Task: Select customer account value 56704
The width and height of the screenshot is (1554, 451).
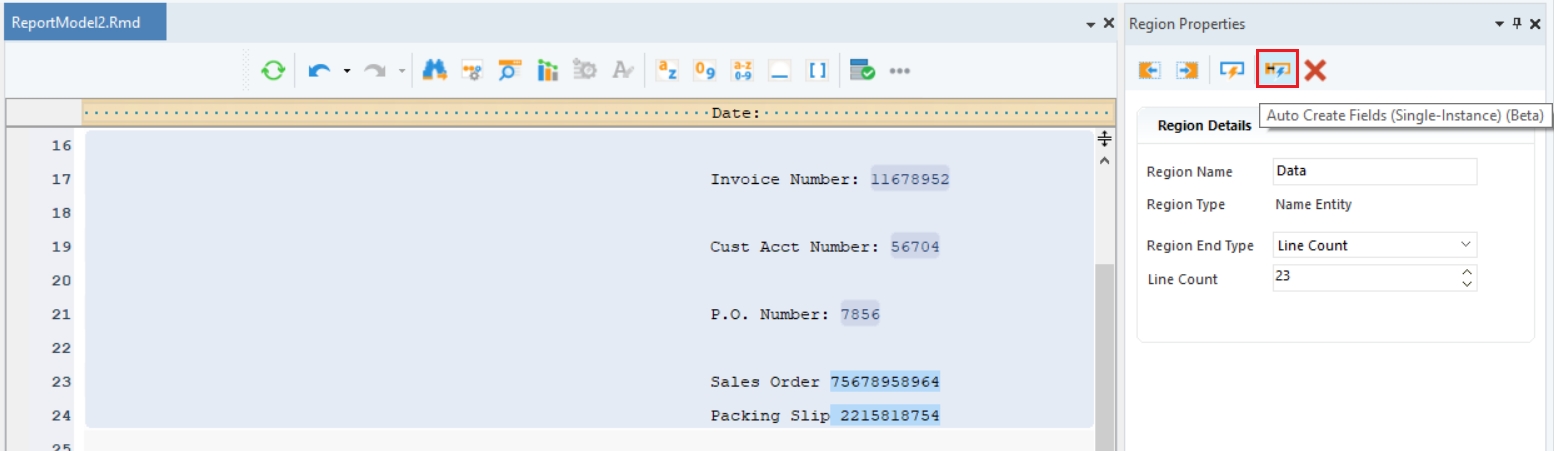Action: [915, 247]
